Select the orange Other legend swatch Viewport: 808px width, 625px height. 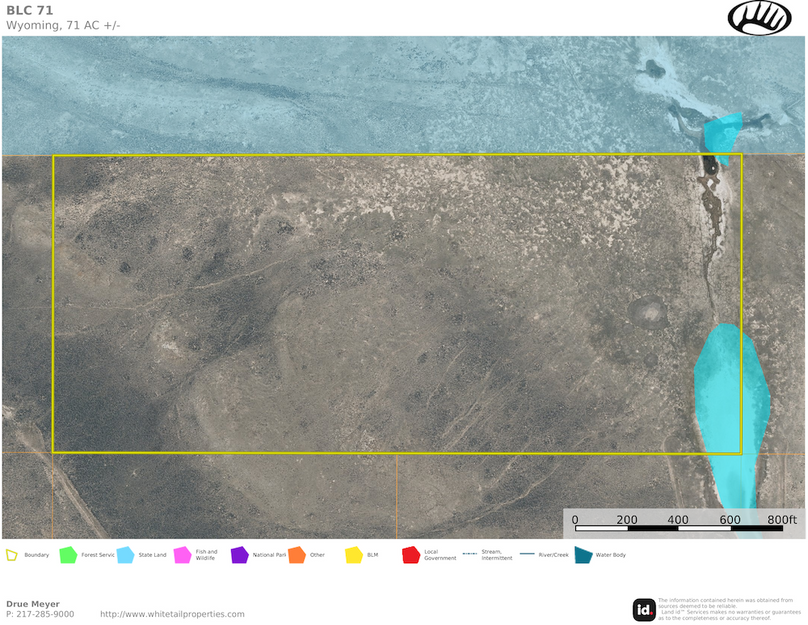pyautogui.click(x=296, y=555)
